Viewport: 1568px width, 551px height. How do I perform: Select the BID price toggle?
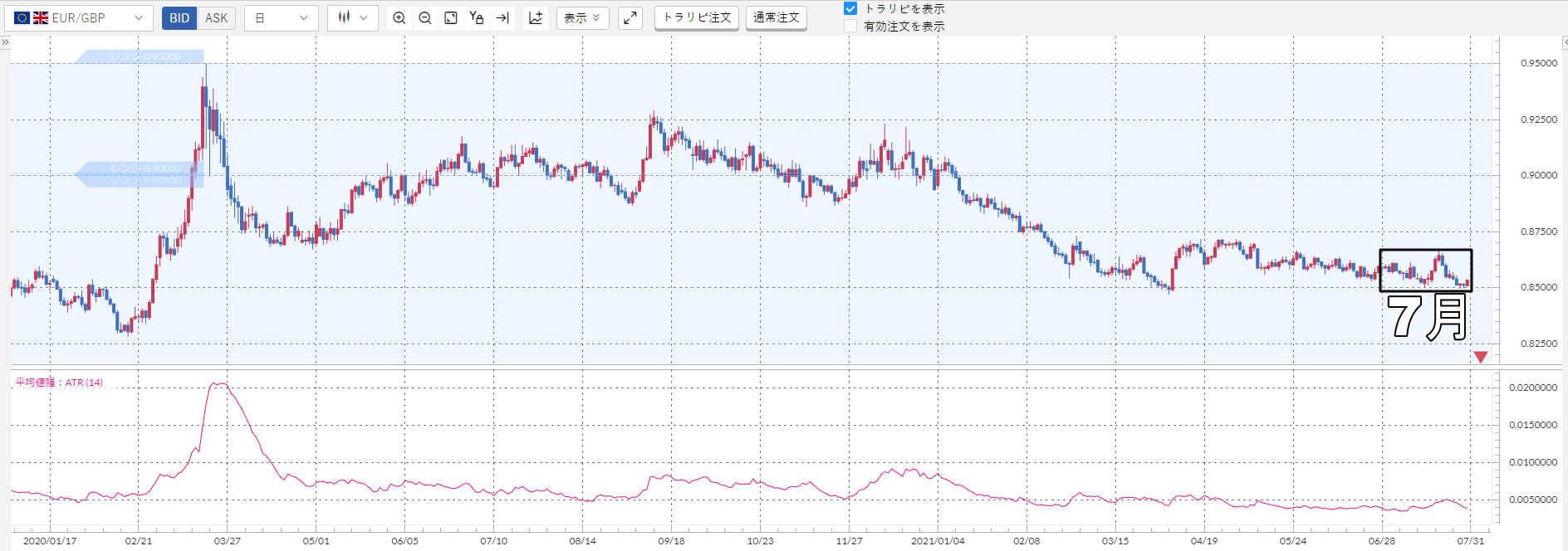point(179,17)
